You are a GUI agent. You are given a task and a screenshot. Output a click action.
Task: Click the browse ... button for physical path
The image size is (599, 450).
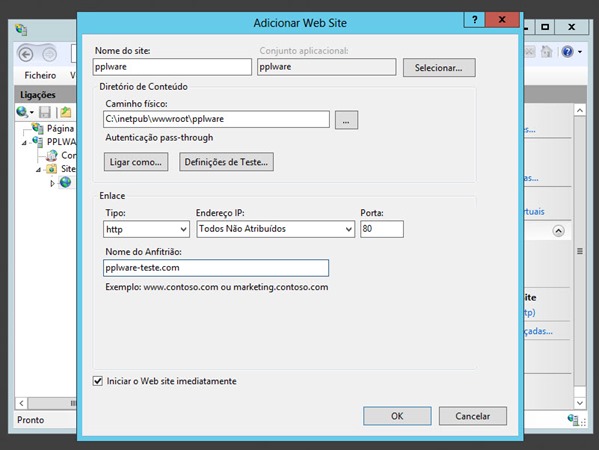(x=346, y=120)
